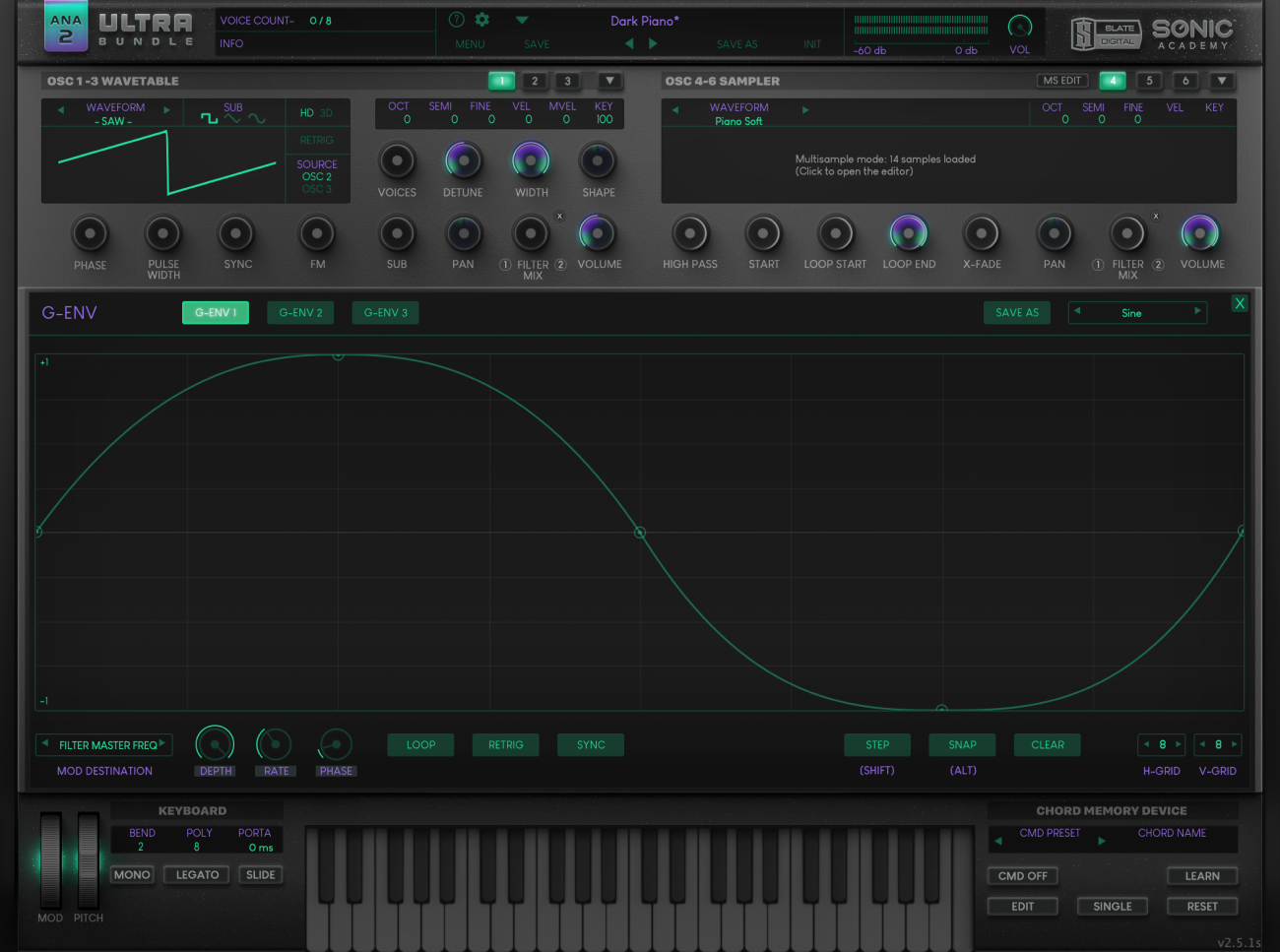Select oscillator tab 1
Image resolution: width=1280 pixels, height=952 pixels.
pos(501,81)
